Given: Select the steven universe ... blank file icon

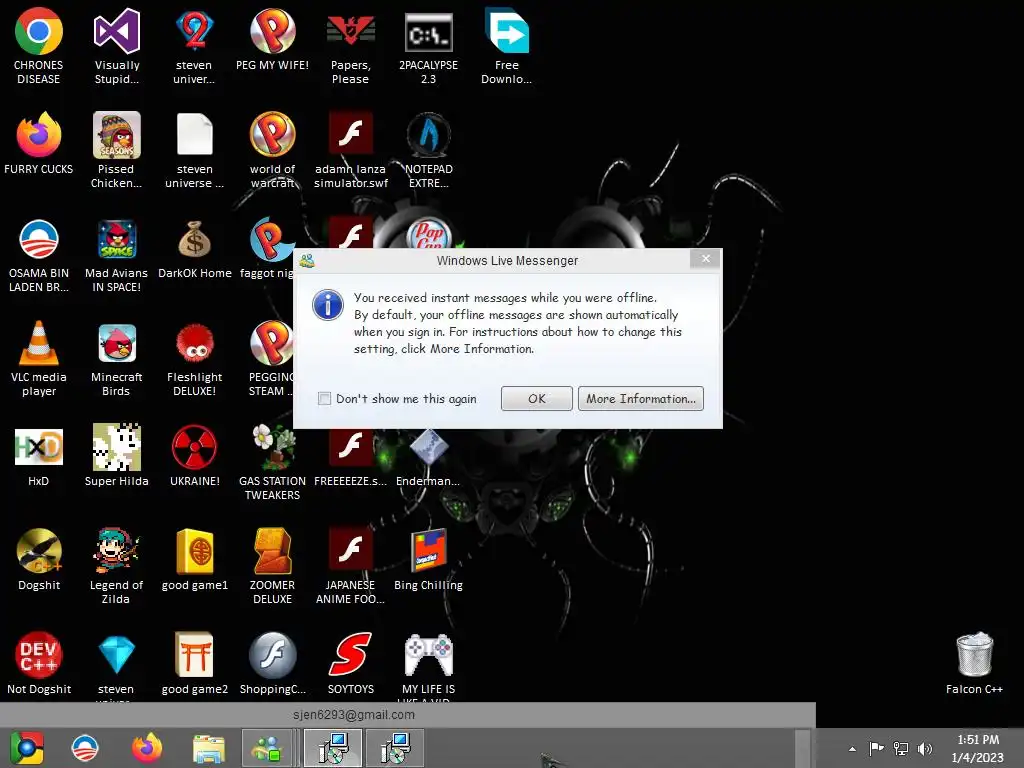Looking at the screenshot, I should pos(195,150).
